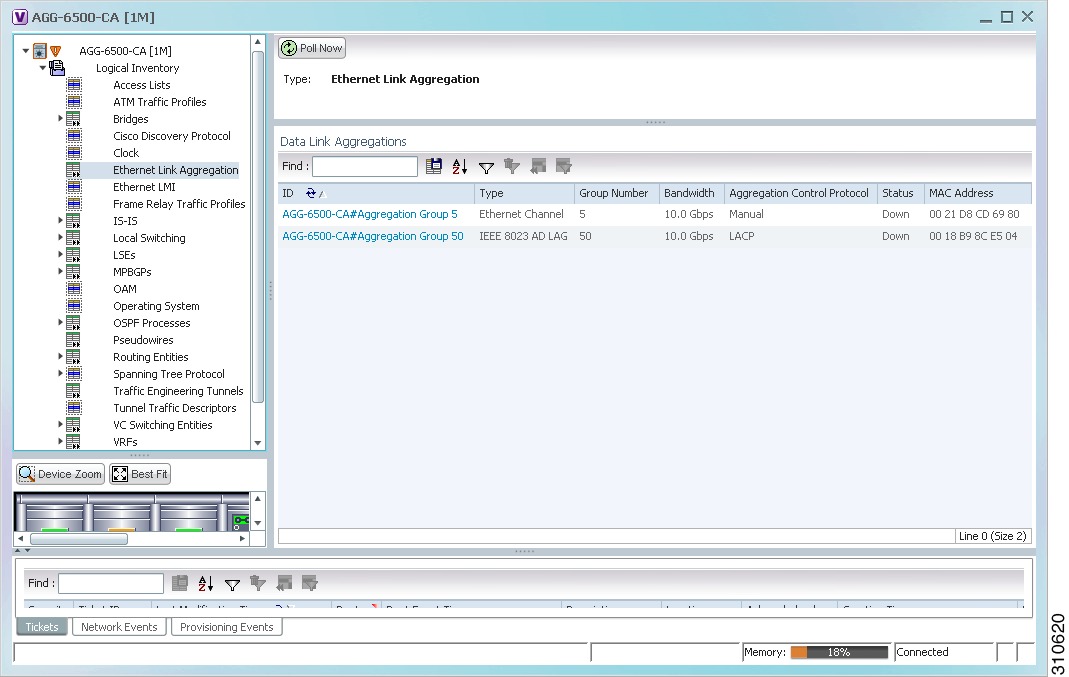The width and height of the screenshot is (1069, 677).
Task: Select Traffic Engineering Tunnels item
Action: [178, 391]
